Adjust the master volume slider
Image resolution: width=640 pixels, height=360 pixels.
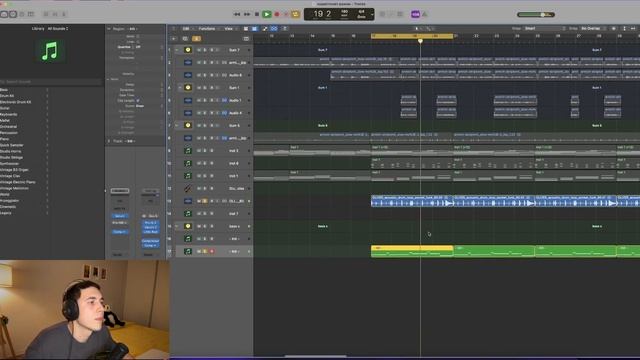coord(536,15)
